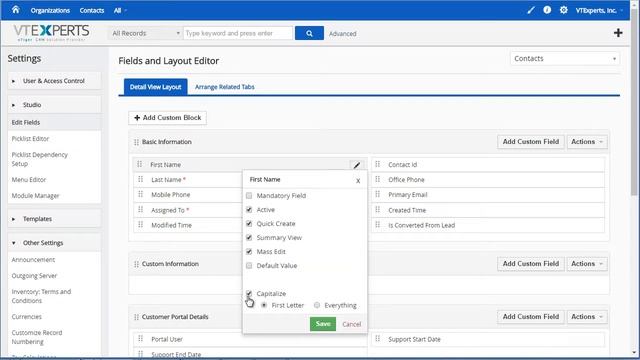This screenshot has width=640, height=360.
Task: Click Add Custom Block button
Action: pyautogui.click(x=167, y=118)
